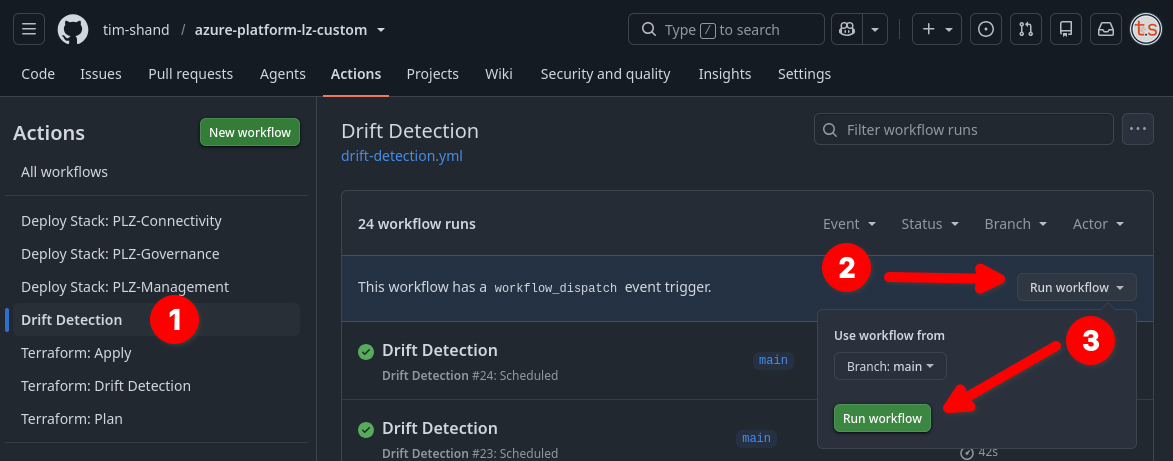Click the 24 workflow runs text
This screenshot has width=1173, height=461.
417,224
